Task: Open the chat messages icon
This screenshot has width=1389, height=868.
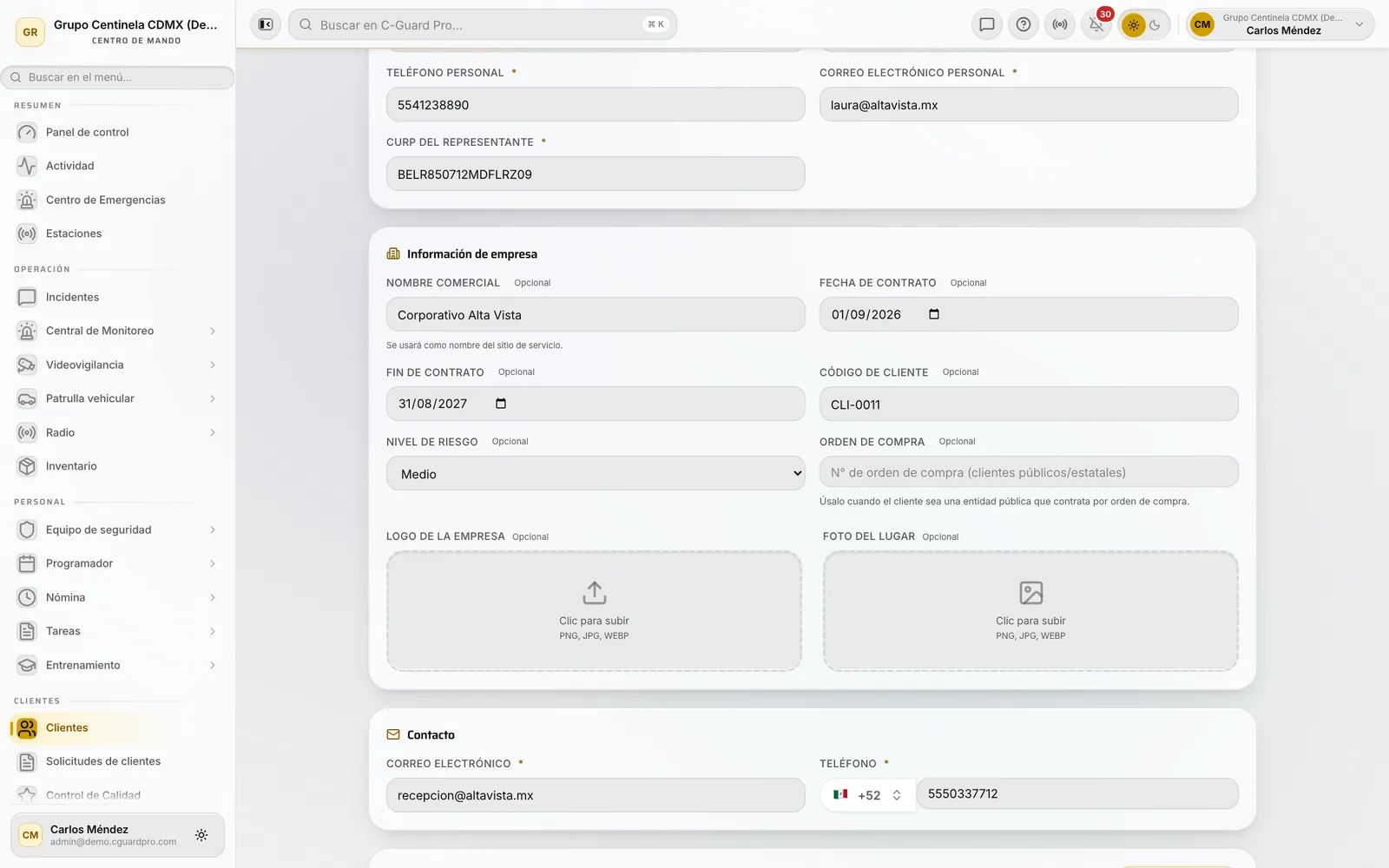Action: point(987,24)
